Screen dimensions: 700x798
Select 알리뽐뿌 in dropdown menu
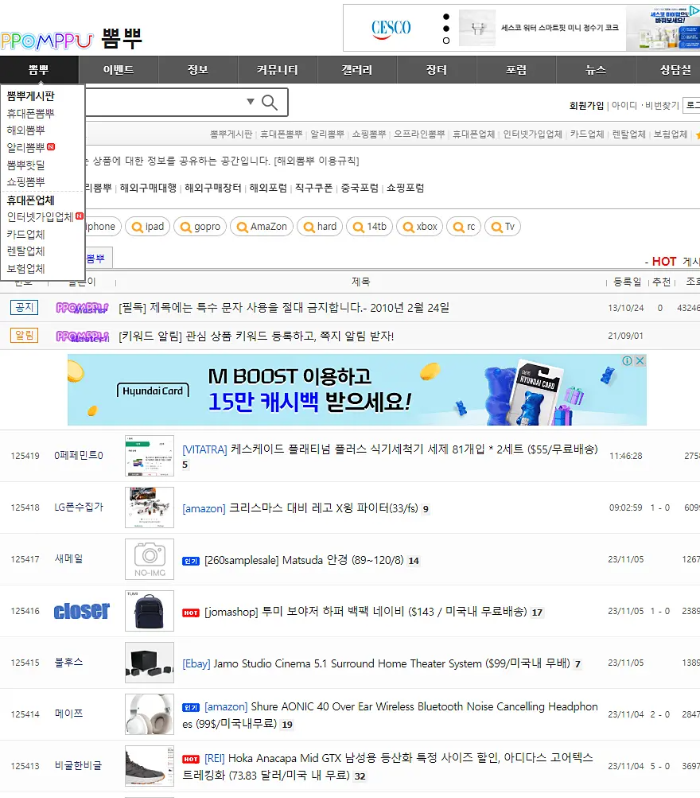click(x=26, y=148)
